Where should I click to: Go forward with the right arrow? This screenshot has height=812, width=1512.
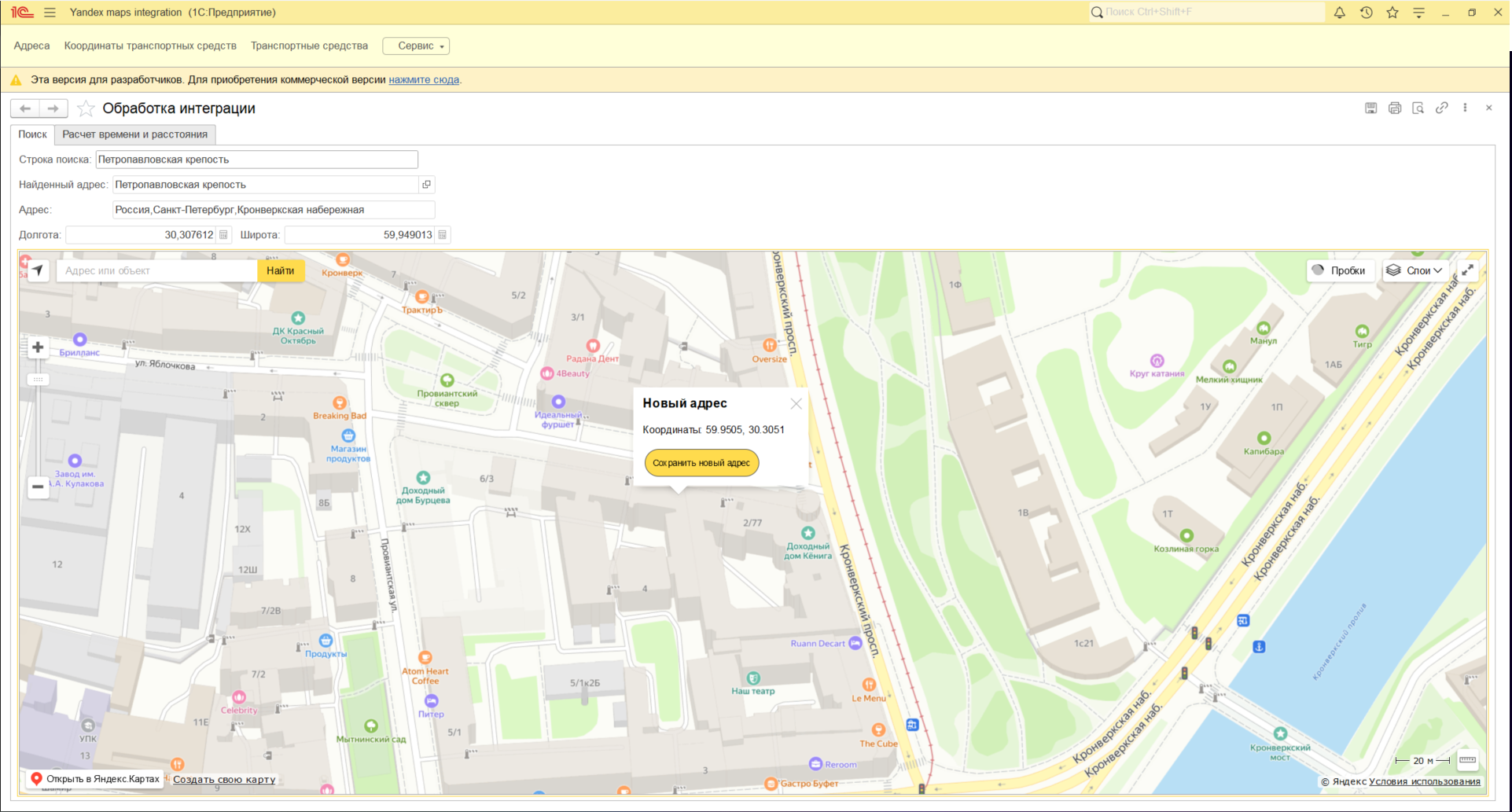tap(53, 108)
